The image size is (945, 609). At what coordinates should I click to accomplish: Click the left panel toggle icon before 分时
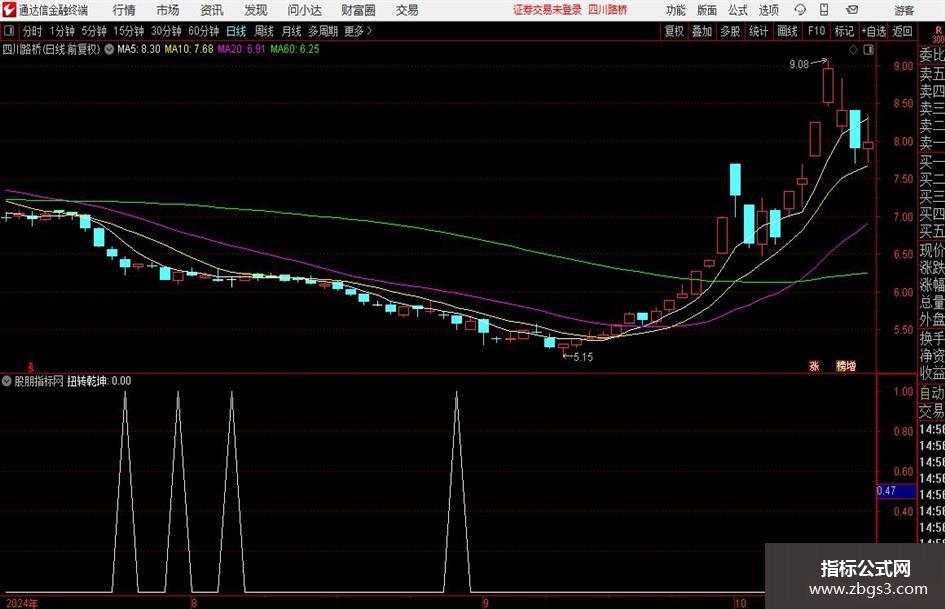point(8,31)
